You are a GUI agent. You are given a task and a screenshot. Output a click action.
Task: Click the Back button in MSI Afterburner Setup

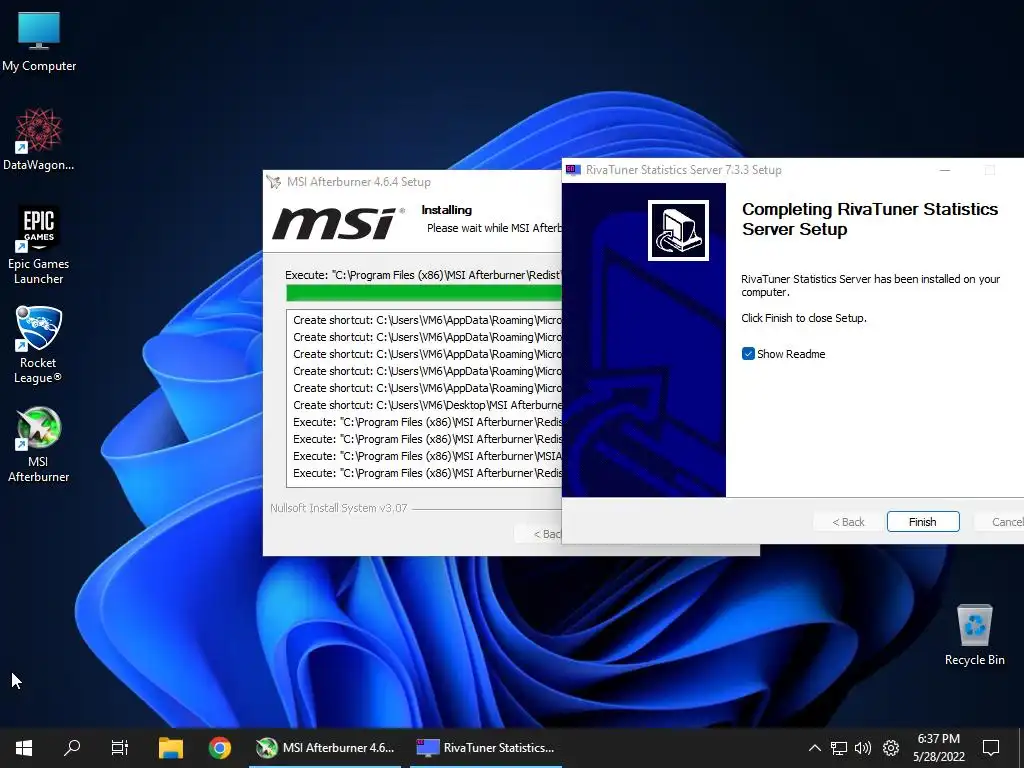click(x=538, y=534)
